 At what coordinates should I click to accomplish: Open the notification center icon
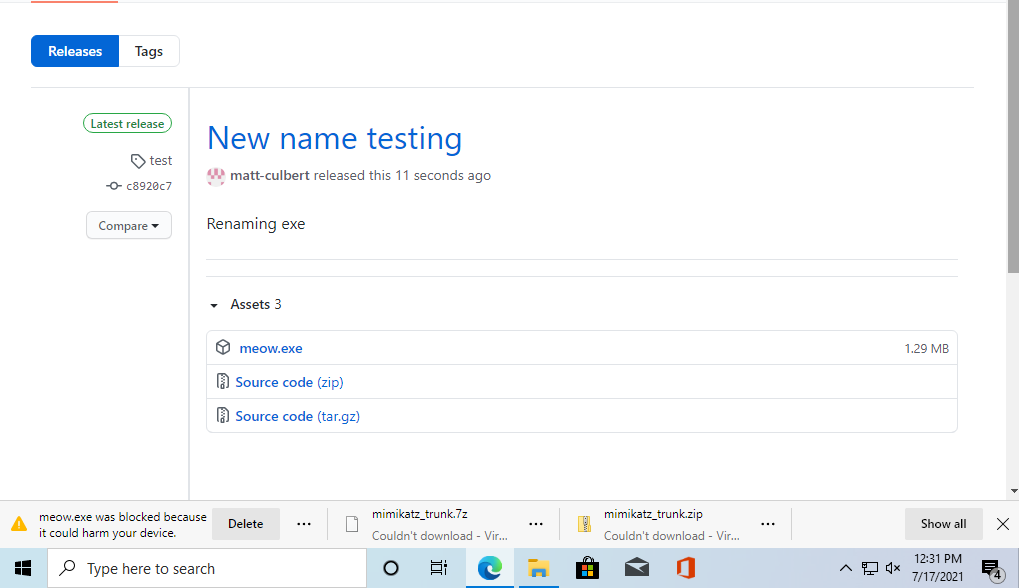point(992,569)
